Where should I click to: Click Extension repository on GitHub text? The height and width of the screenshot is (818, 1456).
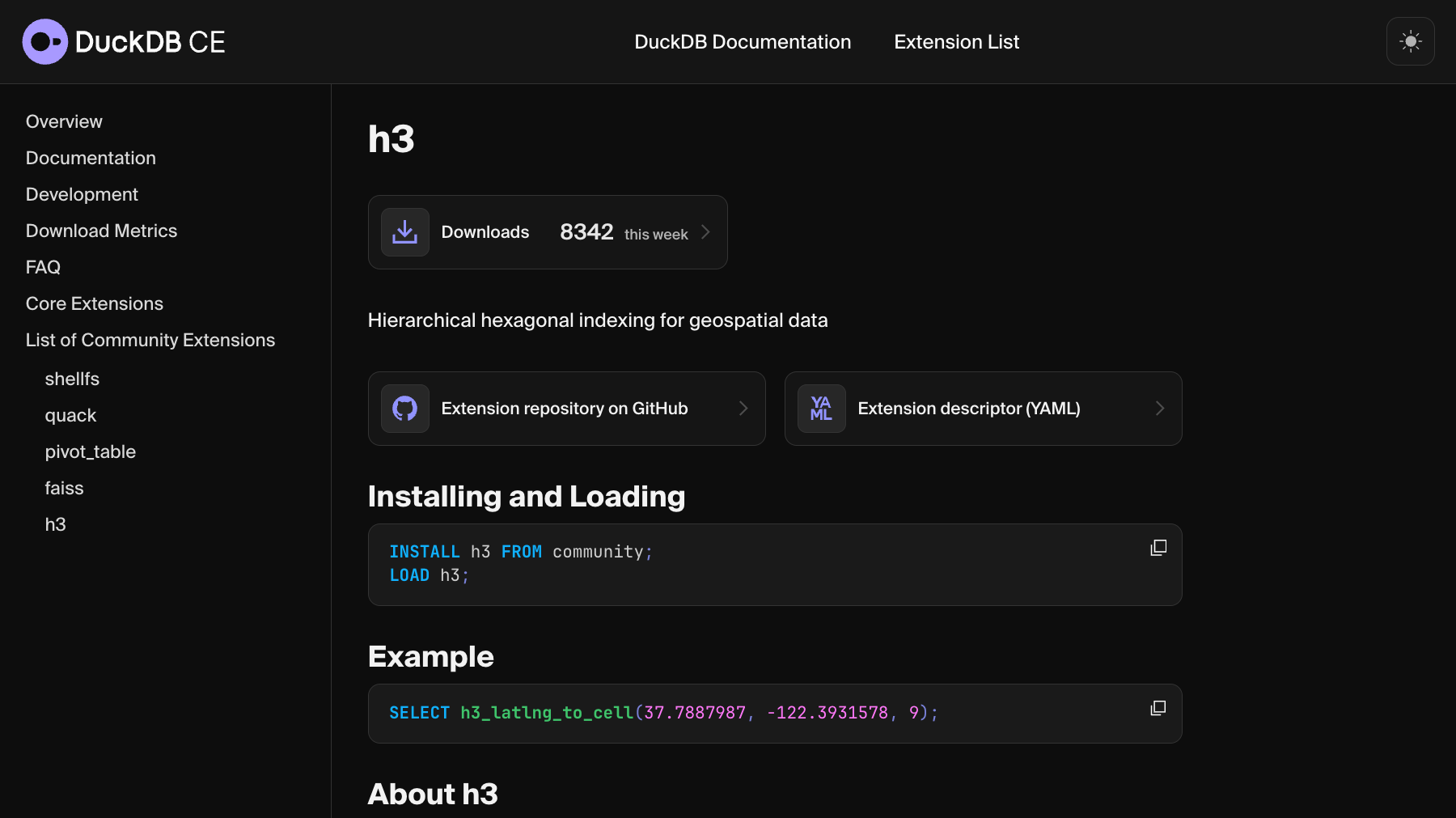565,409
